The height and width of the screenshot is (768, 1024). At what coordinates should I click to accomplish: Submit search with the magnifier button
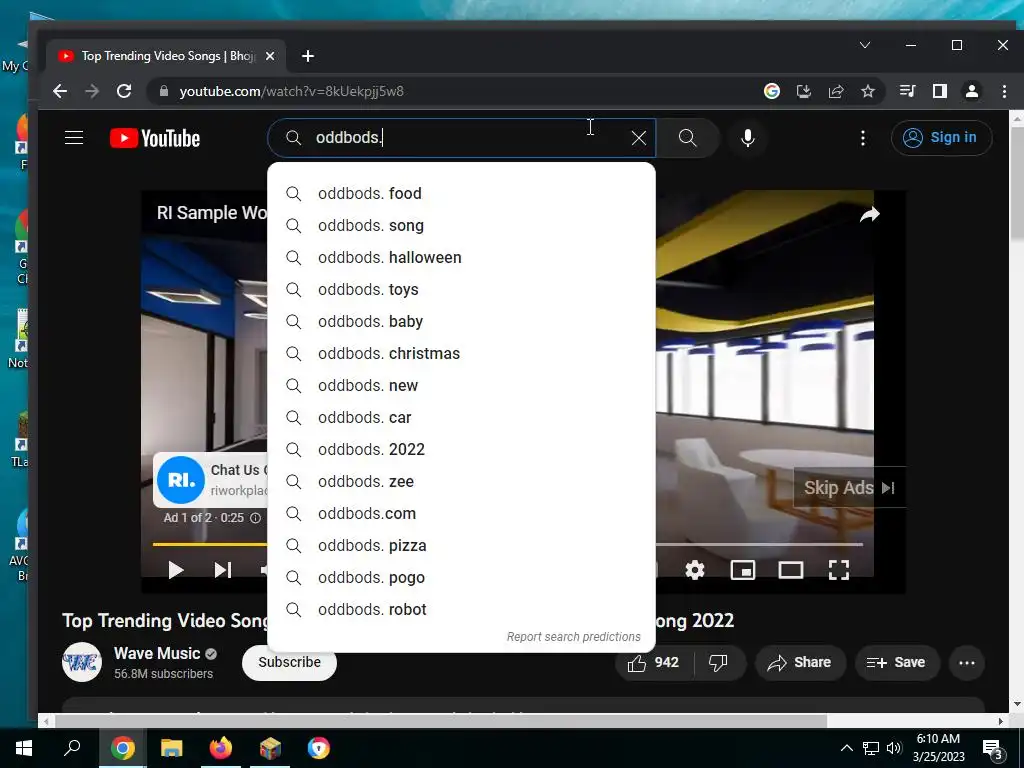(687, 138)
